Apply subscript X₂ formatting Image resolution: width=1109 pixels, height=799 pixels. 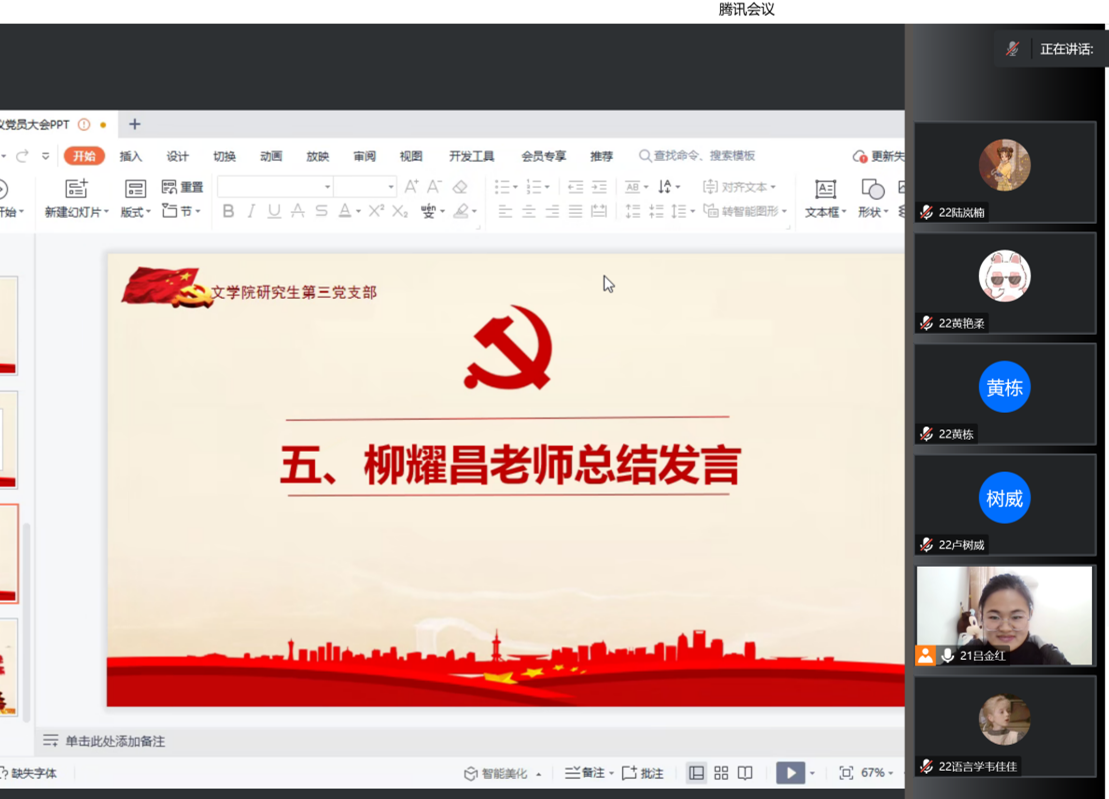click(400, 211)
